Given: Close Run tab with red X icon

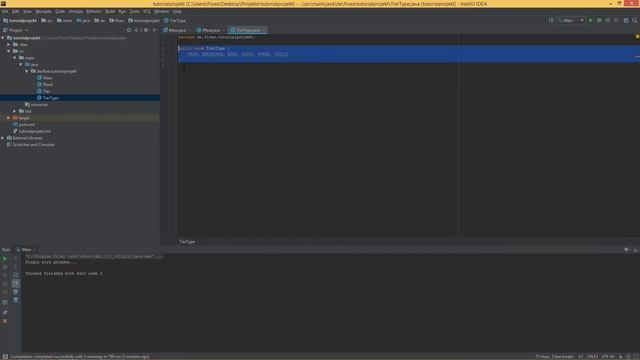Looking at the screenshot, I should [5, 321].
